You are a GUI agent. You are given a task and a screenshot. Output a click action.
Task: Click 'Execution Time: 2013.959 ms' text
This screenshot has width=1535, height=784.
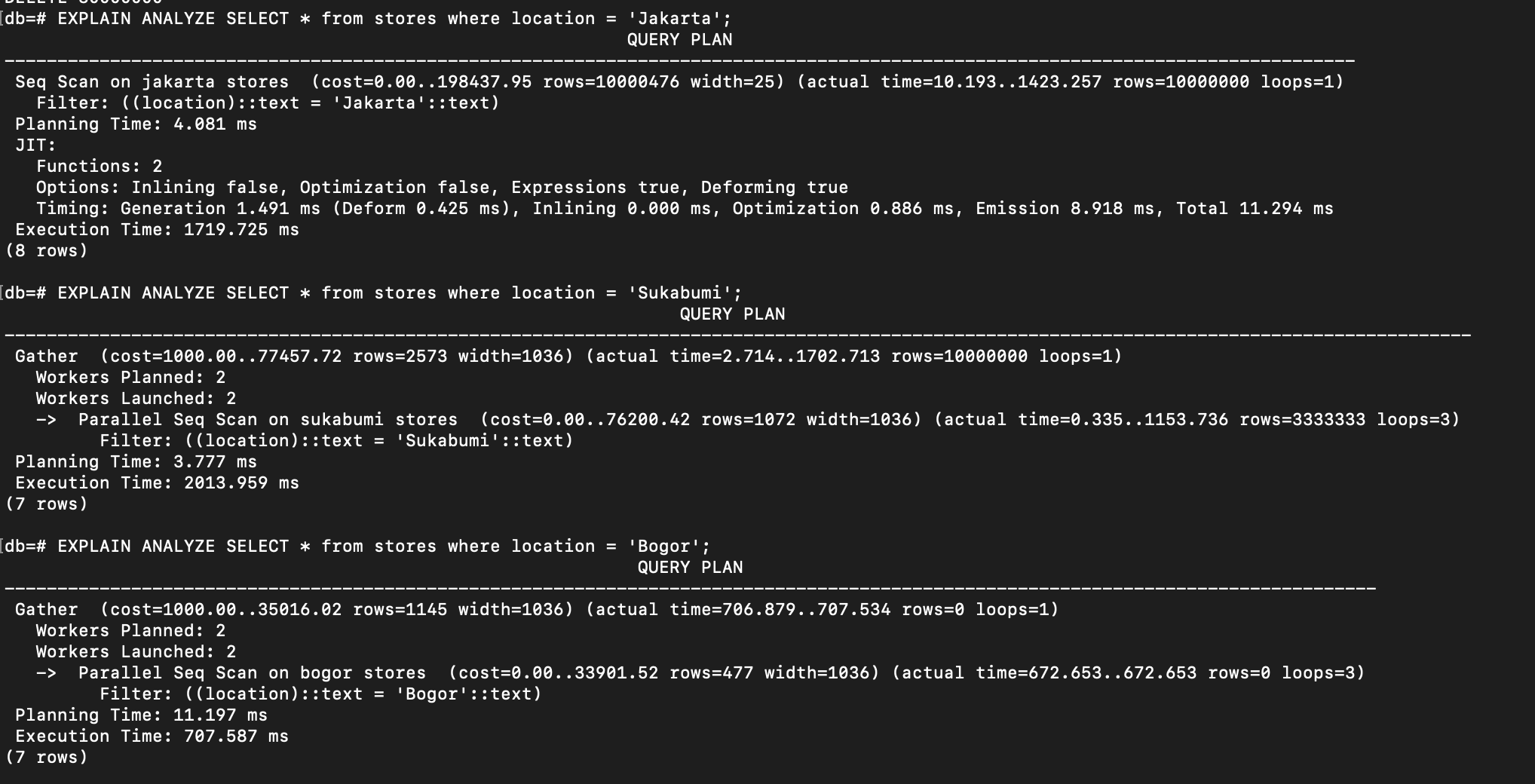(157, 483)
